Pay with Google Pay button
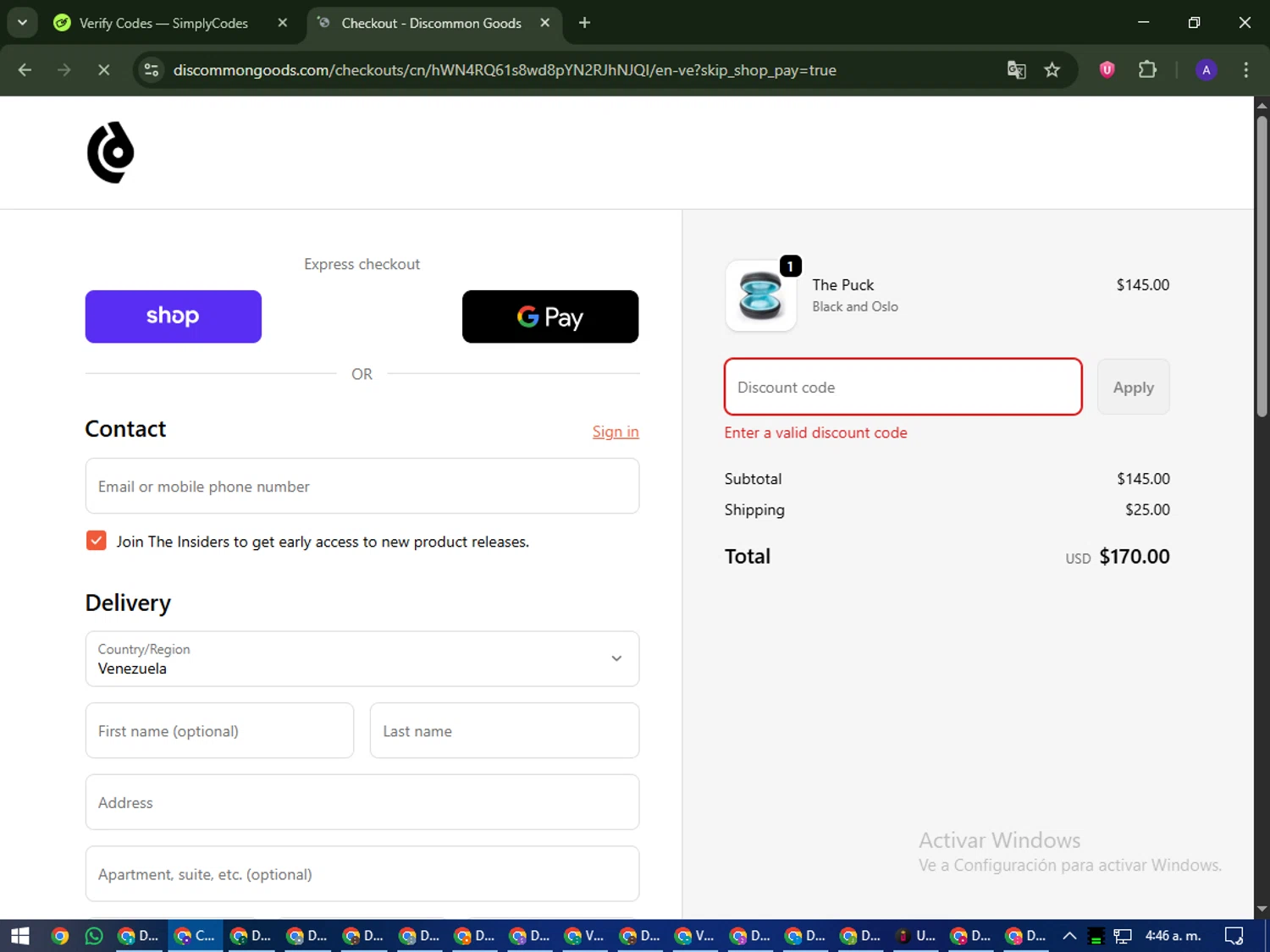 550,316
